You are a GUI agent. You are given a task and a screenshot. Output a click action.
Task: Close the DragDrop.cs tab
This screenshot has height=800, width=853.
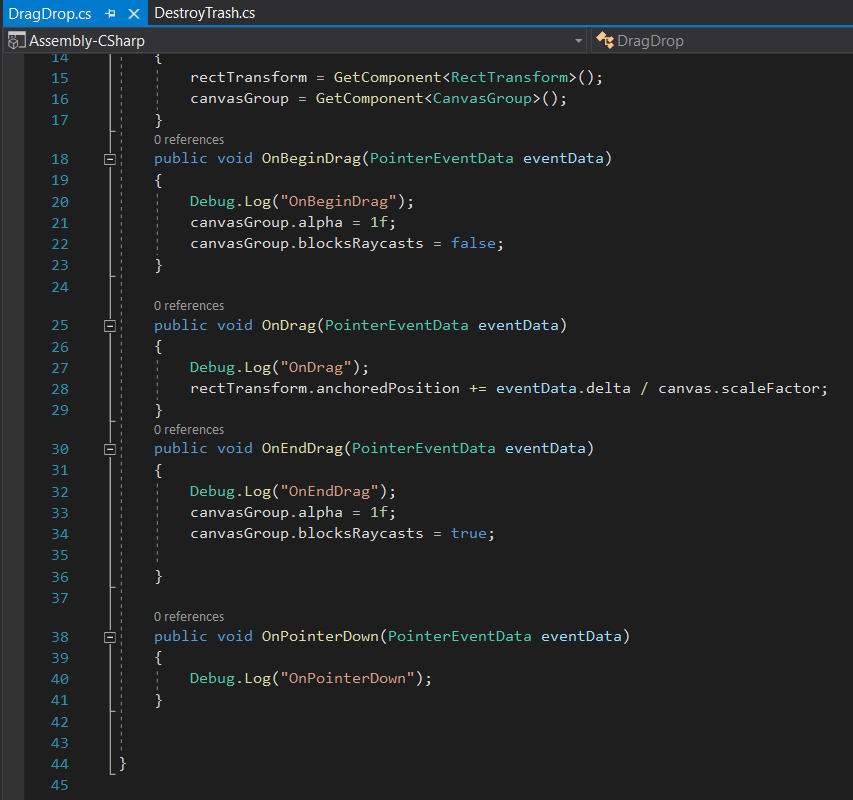(x=134, y=14)
